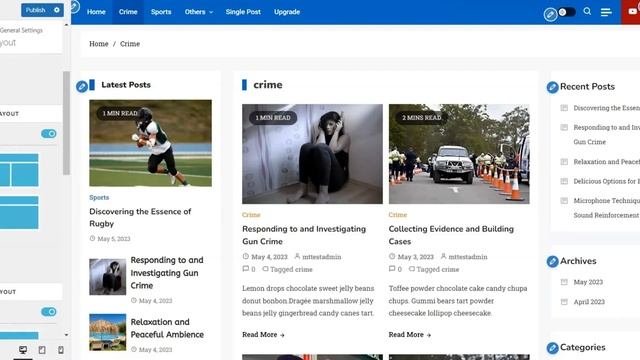Image resolution: width=640 pixels, height=360 pixels.
Task: Edit the Recent Posts widget pencil icon
Action: (552, 87)
